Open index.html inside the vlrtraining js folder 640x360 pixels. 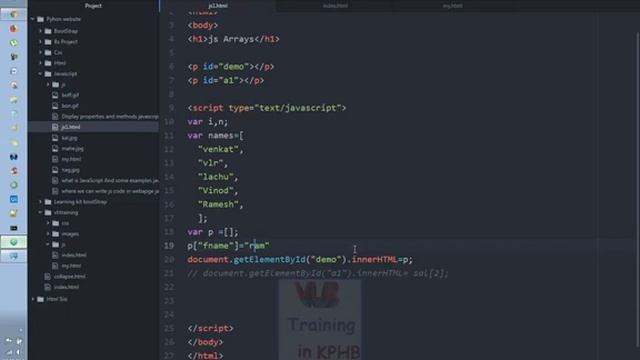click(74, 255)
